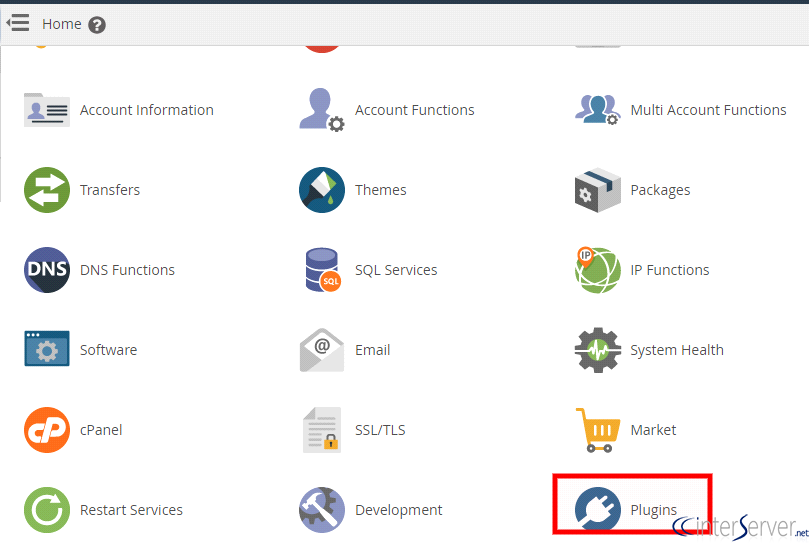Image resolution: width=809 pixels, height=543 pixels.
Task: Open the SSL/TLS document lock icon
Action: (x=322, y=430)
